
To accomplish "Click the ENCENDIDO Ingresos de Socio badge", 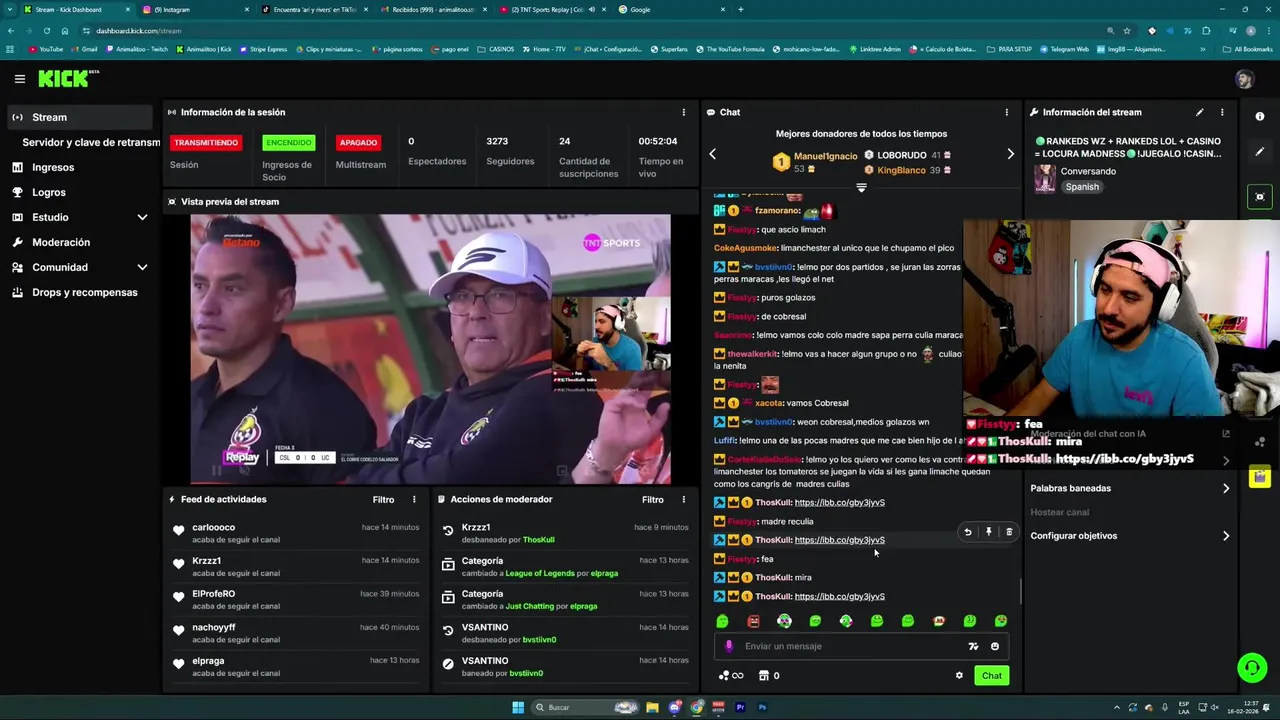I will coord(289,143).
